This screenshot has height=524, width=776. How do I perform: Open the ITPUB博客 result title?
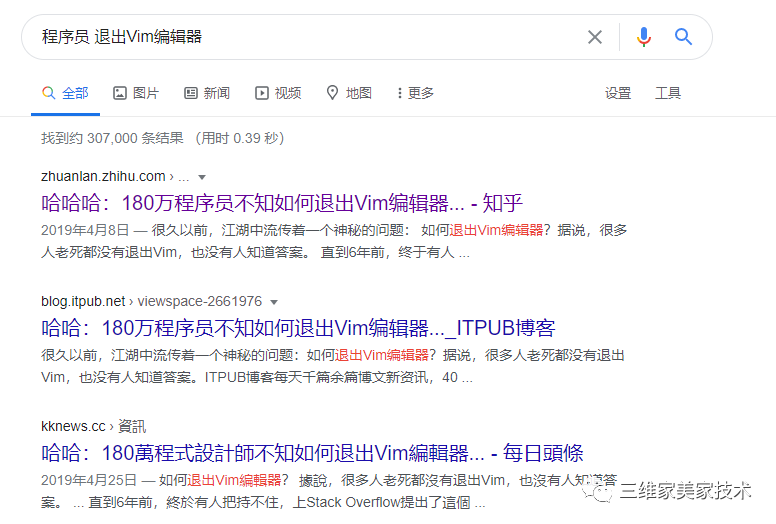[x=298, y=328]
